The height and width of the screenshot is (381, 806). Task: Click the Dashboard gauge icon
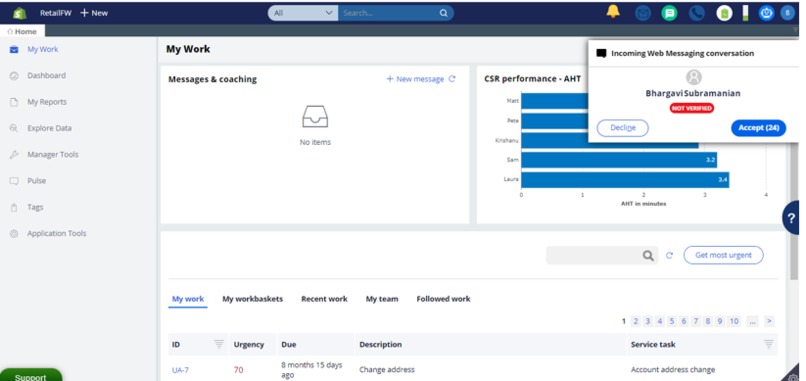coord(14,76)
